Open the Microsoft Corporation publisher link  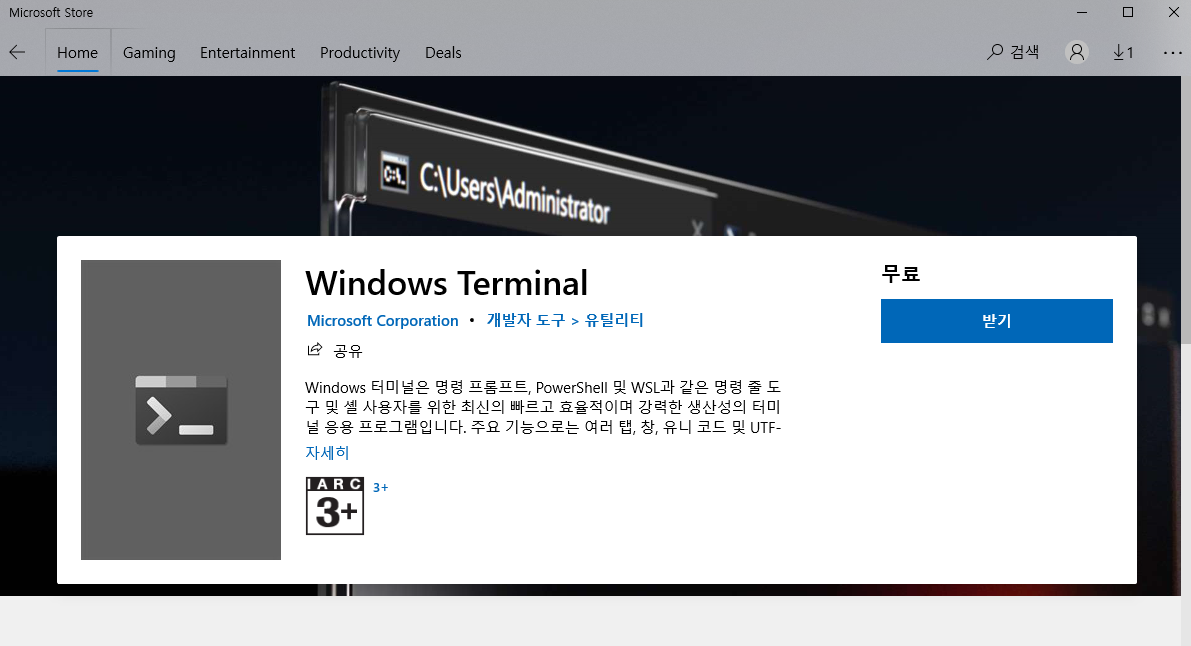click(x=383, y=321)
